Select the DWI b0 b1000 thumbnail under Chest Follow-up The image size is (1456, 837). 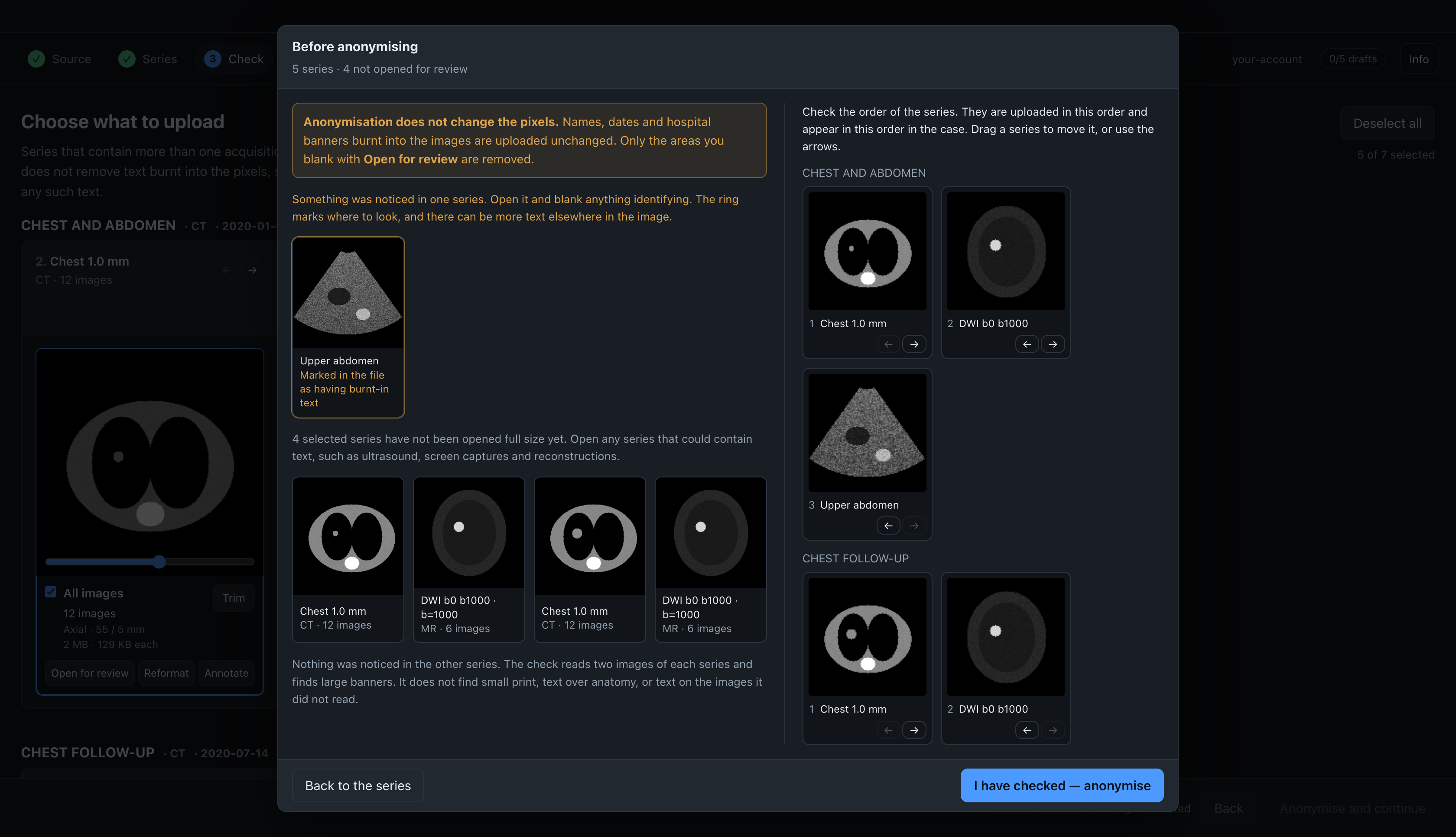[1006, 636]
